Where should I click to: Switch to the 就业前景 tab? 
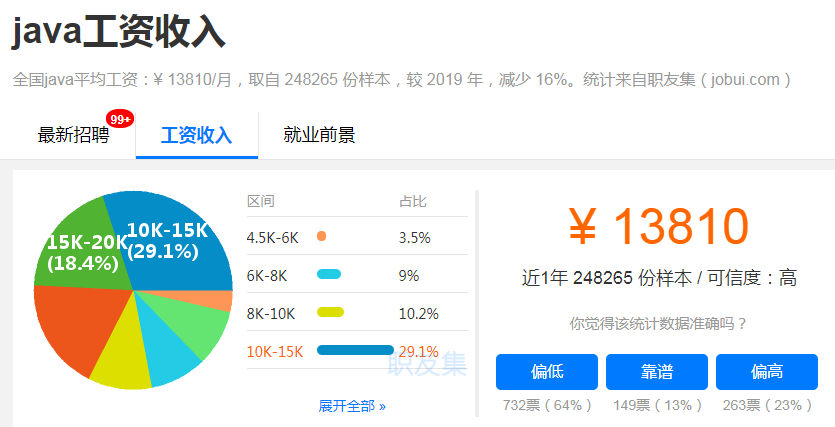click(x=319, y=135)
